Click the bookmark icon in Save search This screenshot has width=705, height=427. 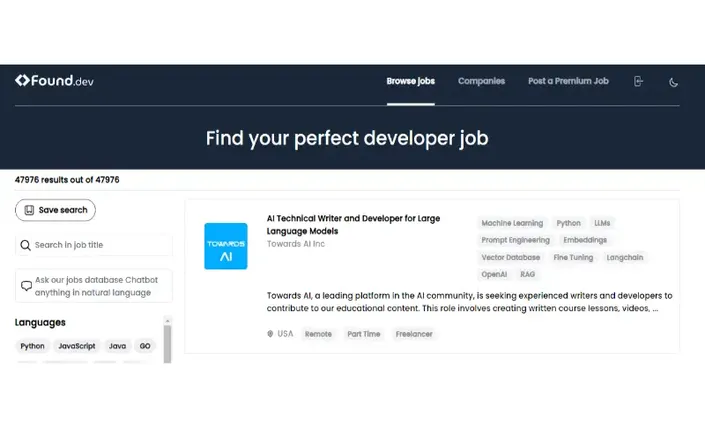[29, 210]
